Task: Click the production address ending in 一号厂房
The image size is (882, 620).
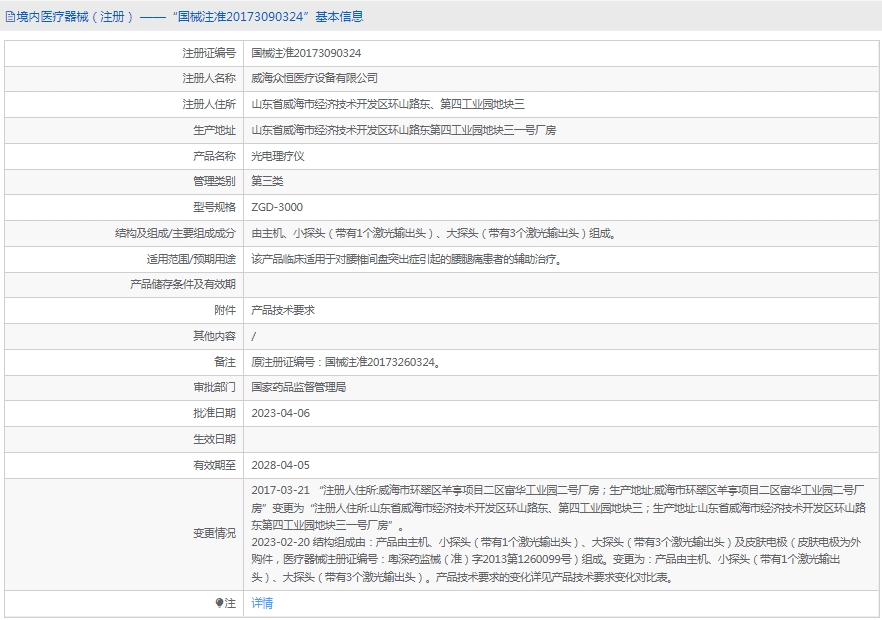Action: [x=403, y=130]
